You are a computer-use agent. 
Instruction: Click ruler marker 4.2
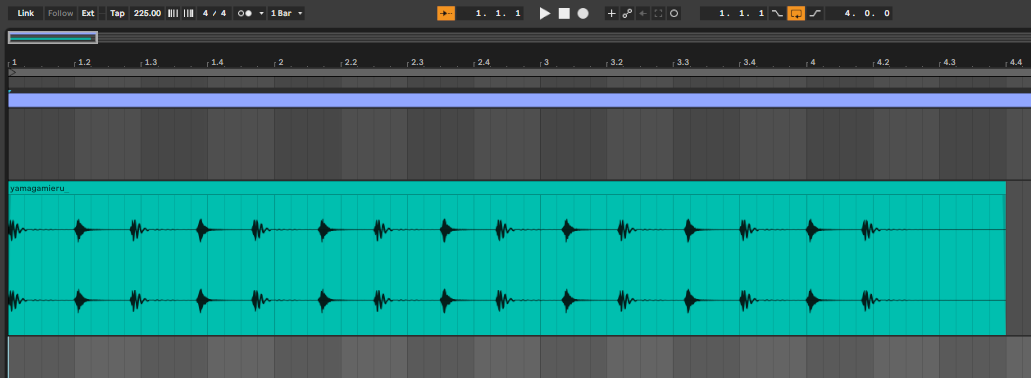pos(882,62)
